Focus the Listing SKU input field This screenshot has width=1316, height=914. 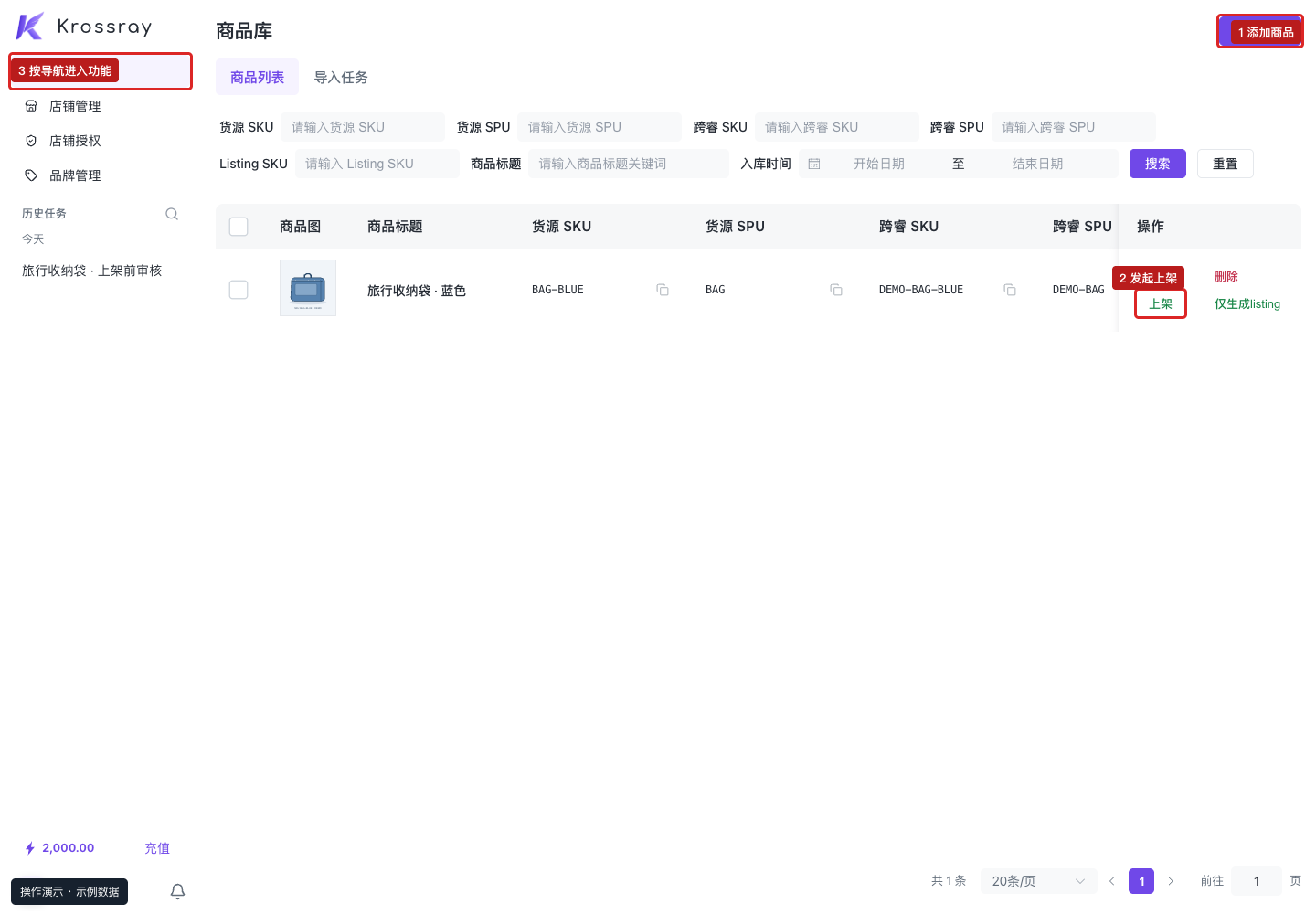[x=377, y=164]
